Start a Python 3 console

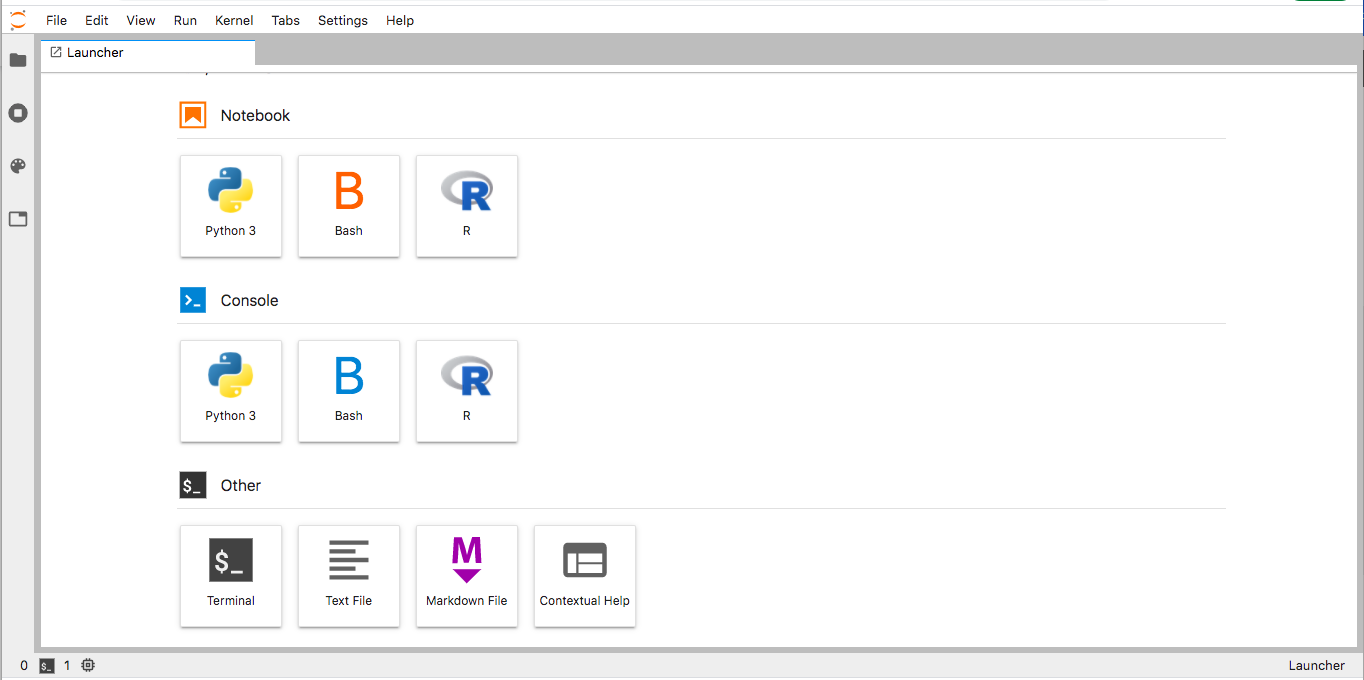click(x=231, y=391)
